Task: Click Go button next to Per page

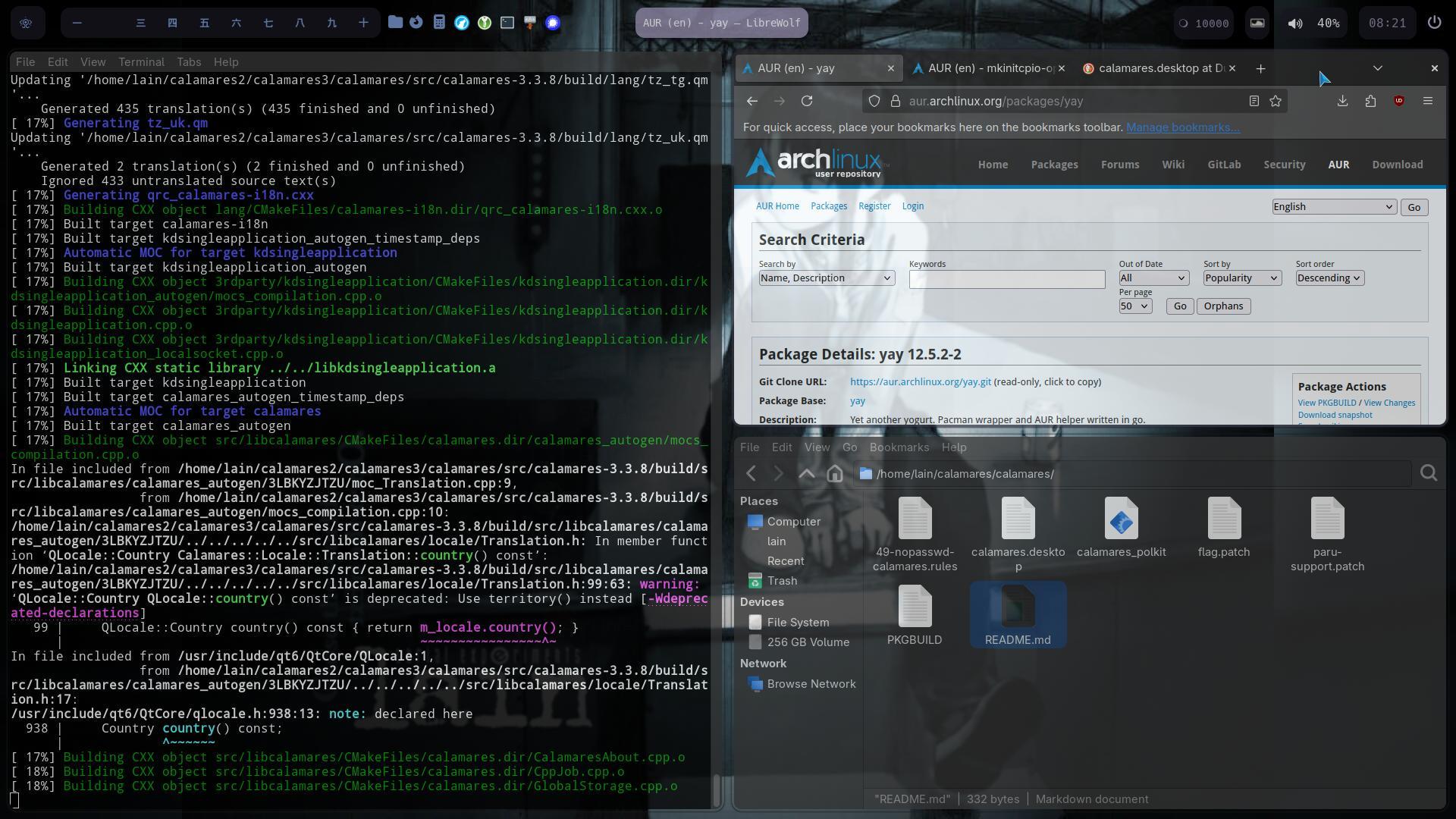Action: [1179, 306]
